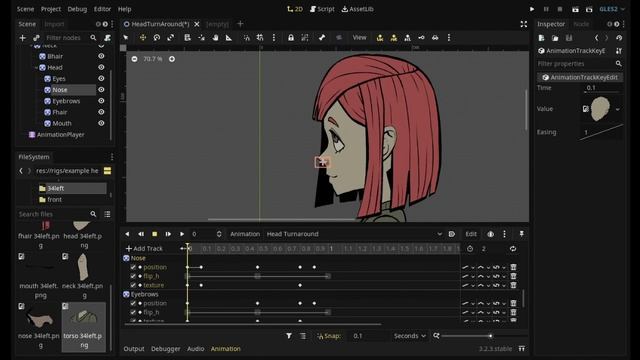Open inspector history icon
Viewport: 640px width, 360px height.
click(619, 38)
